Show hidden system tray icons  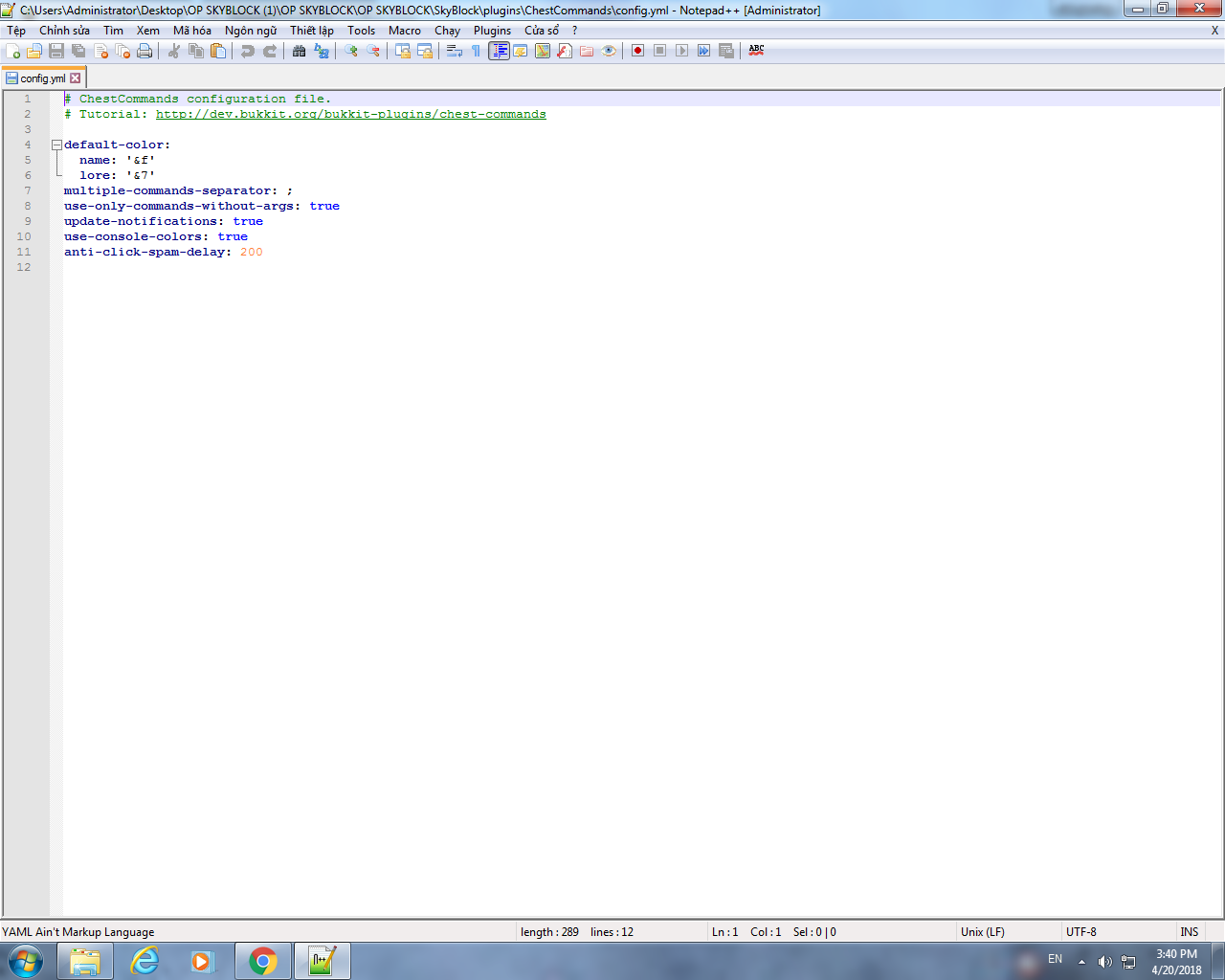click(1081, 962)
